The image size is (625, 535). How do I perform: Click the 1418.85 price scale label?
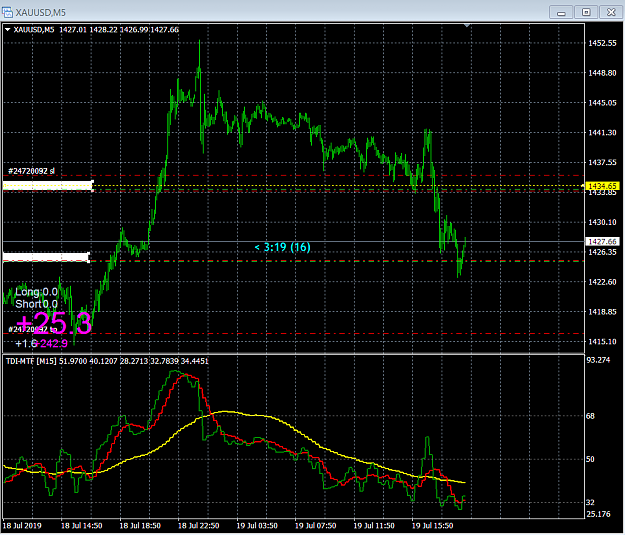point(602,312)
